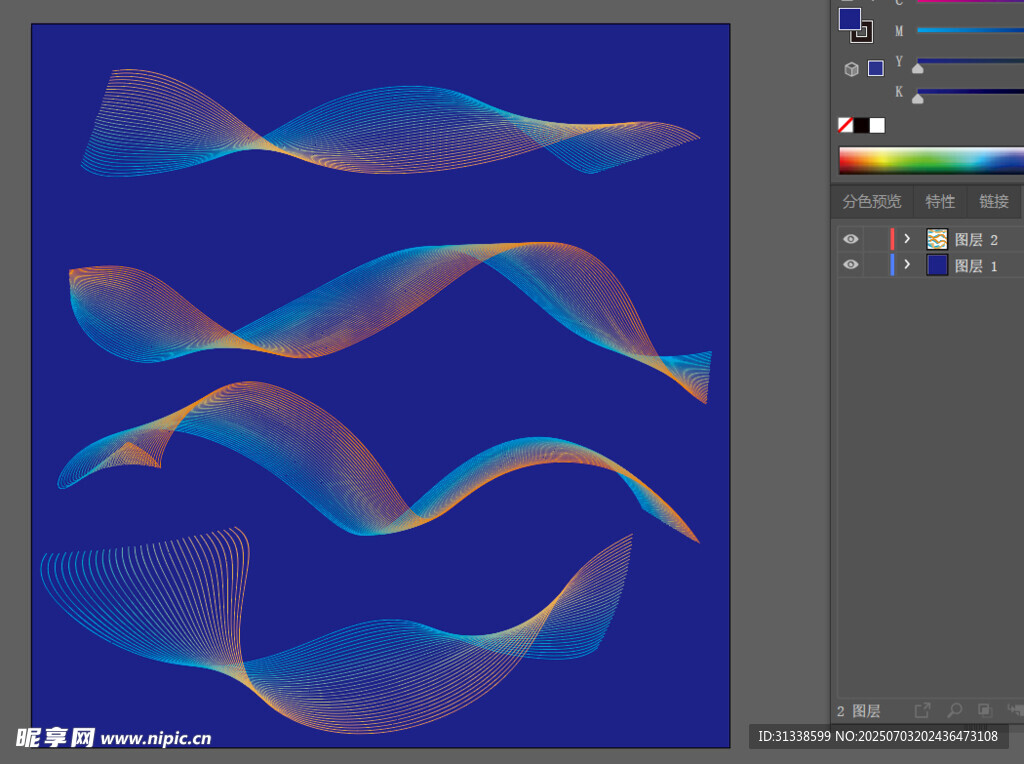Image resolution: width=1024 pixels, height=764 pixels.
Task: Expand 图层 2 sublayers
Action: pyautogui.click(x=907, y=239)
